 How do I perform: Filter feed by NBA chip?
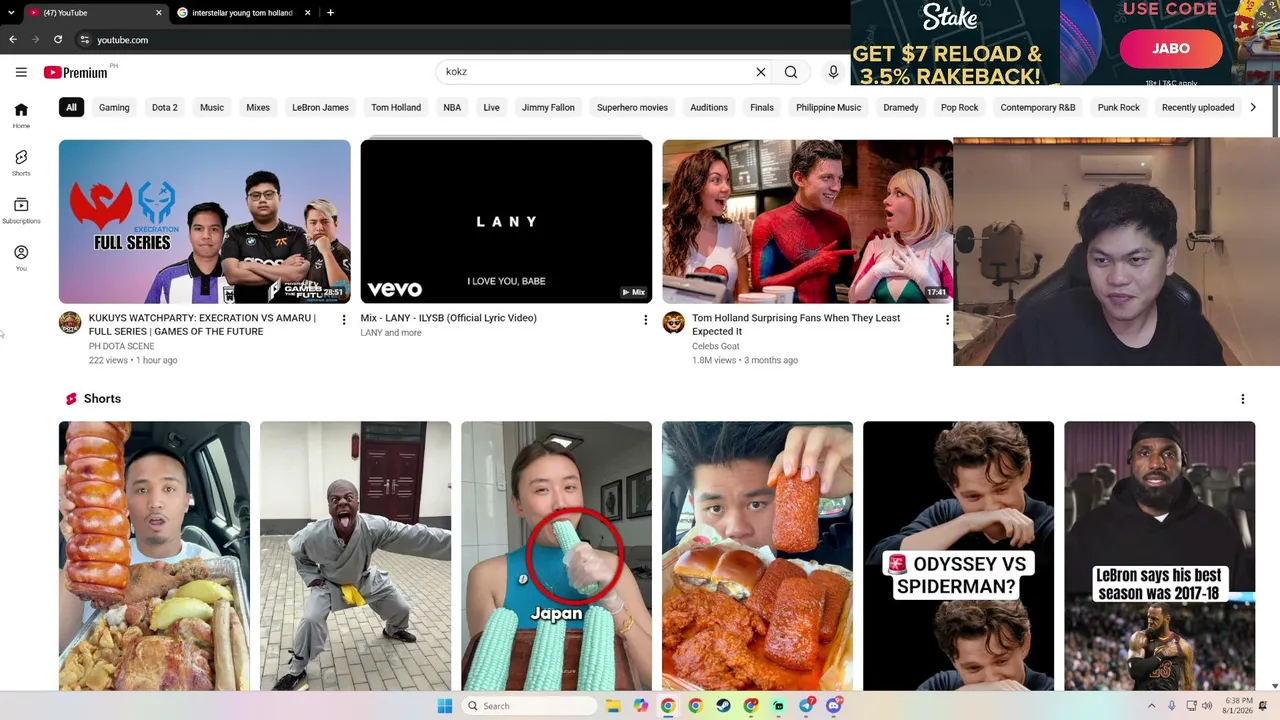(x=452, y=107)
